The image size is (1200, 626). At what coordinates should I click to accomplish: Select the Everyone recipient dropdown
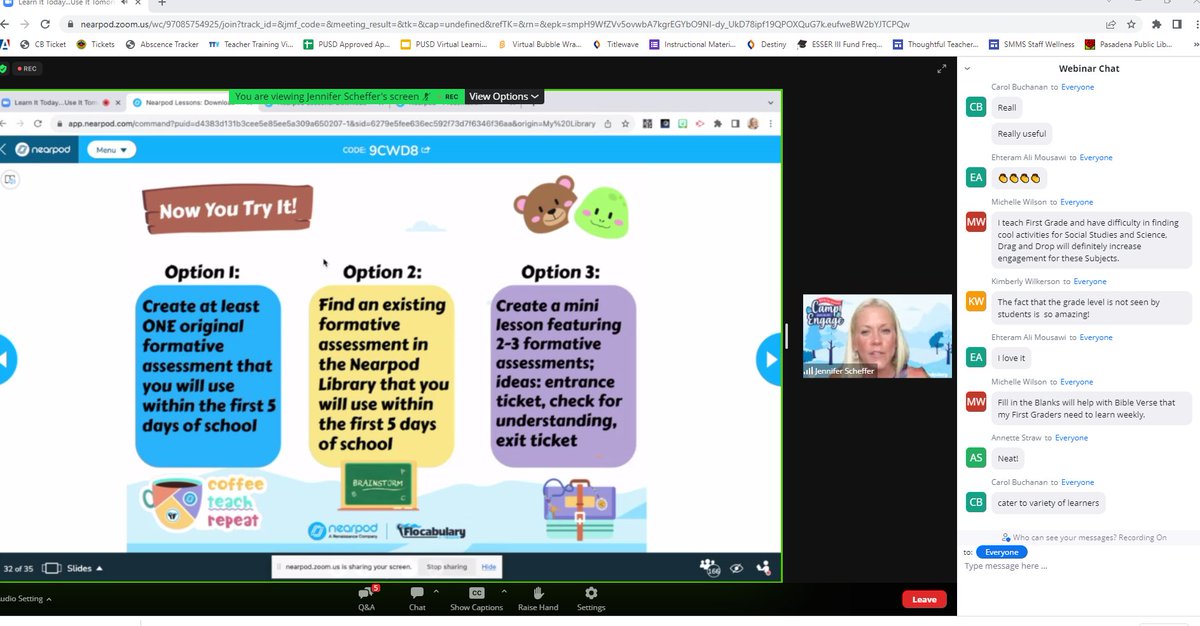[x=1001, y=552]
